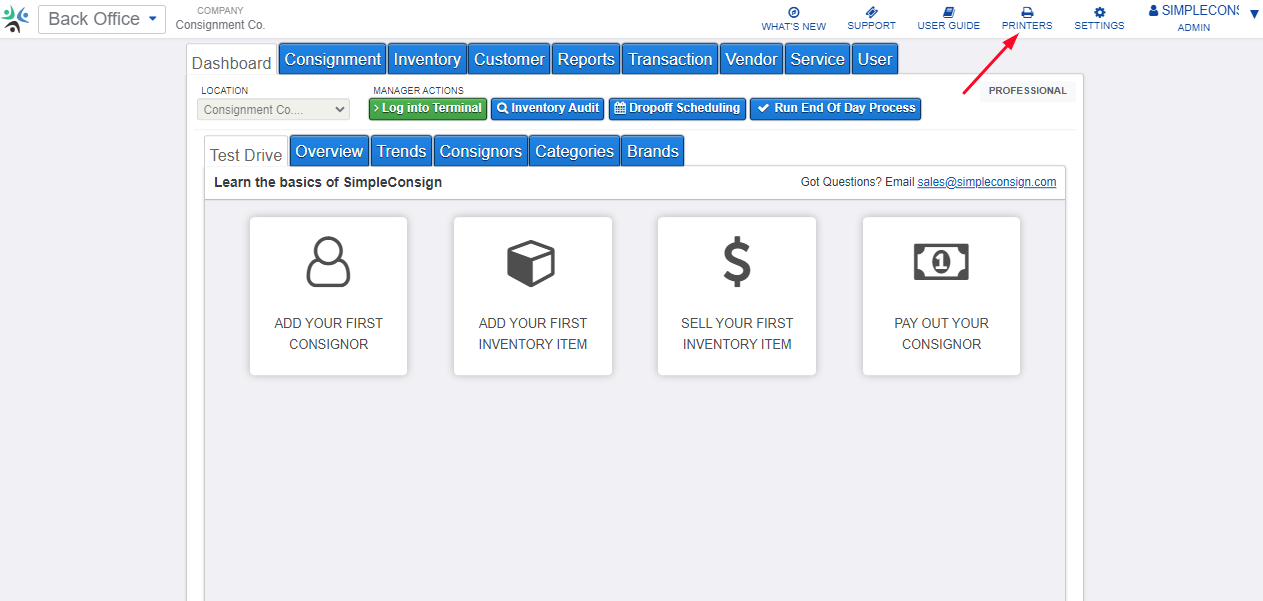Screen dimensions: 1263x601
Task: Open the Consignment tab
Action: coord(333,59)
